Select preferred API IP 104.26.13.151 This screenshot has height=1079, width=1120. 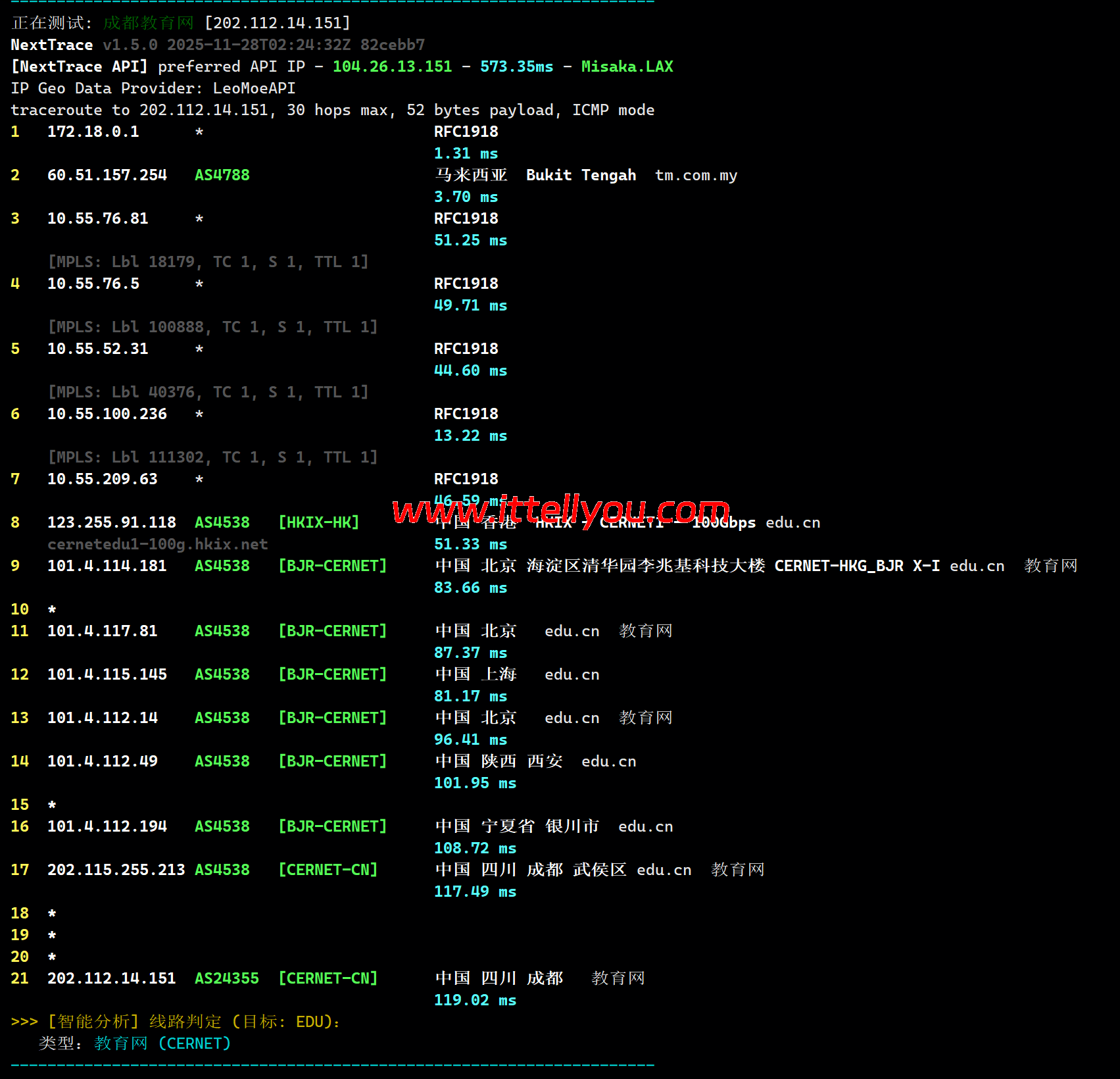[392, 66]
